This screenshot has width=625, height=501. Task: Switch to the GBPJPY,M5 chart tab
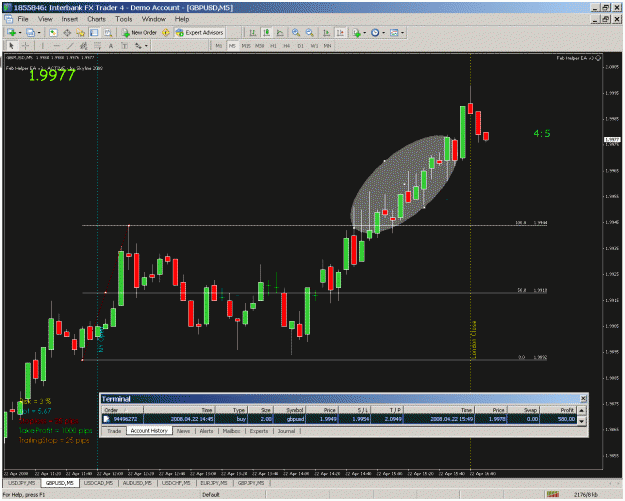click(x=251, y=483)
